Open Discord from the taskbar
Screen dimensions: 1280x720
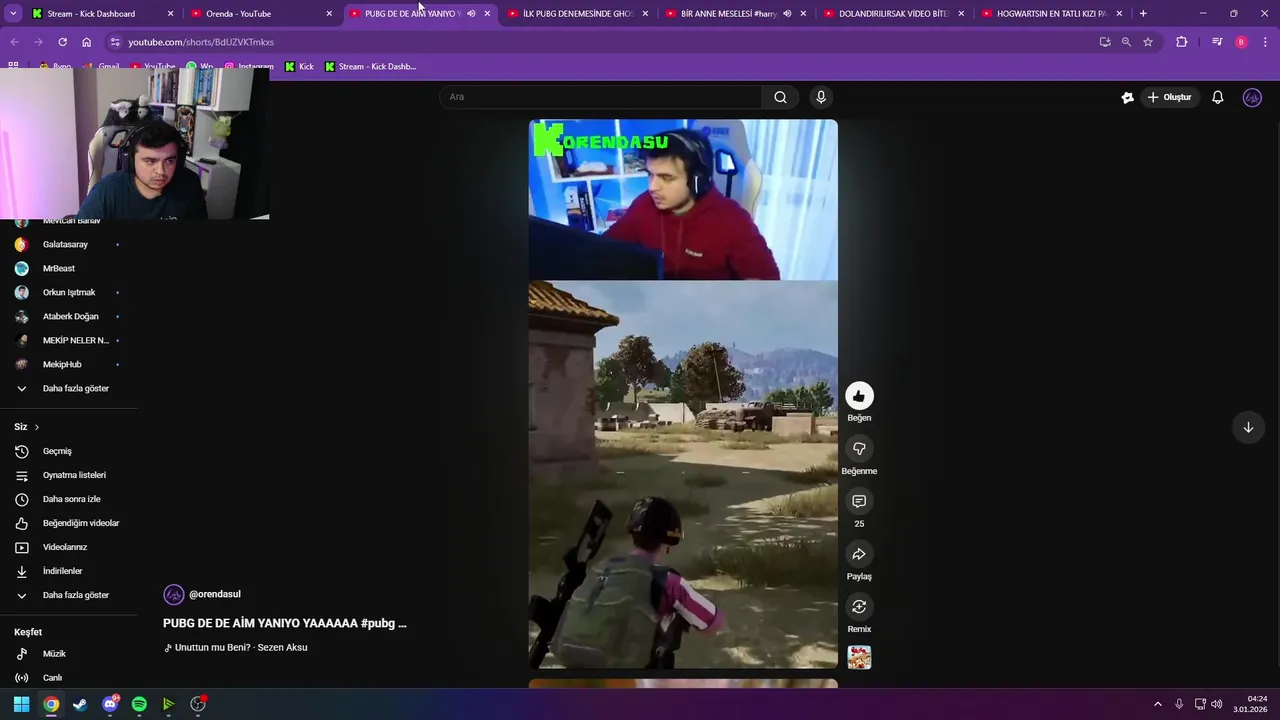click(110, 704)
